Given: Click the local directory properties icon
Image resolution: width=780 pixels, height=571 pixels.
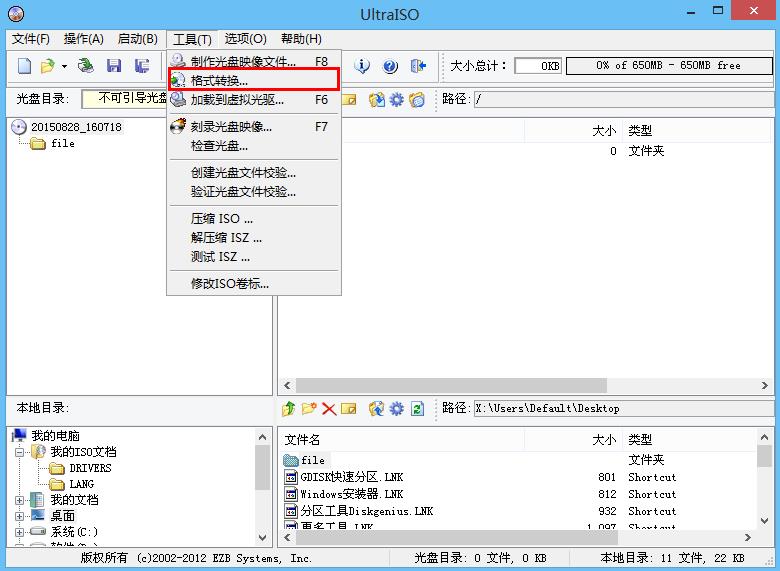Looking at the screenshot, I should click(377, 409).
